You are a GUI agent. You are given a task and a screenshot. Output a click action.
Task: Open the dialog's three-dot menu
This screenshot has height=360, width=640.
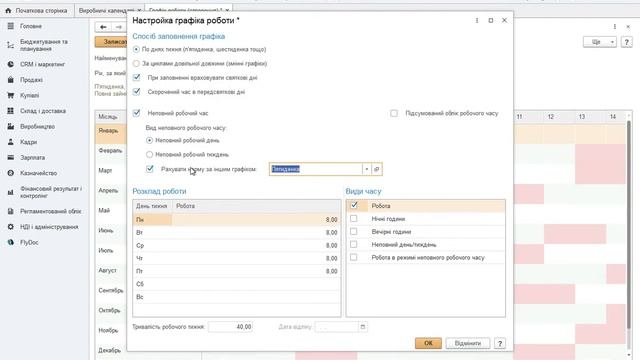[477, 20]
